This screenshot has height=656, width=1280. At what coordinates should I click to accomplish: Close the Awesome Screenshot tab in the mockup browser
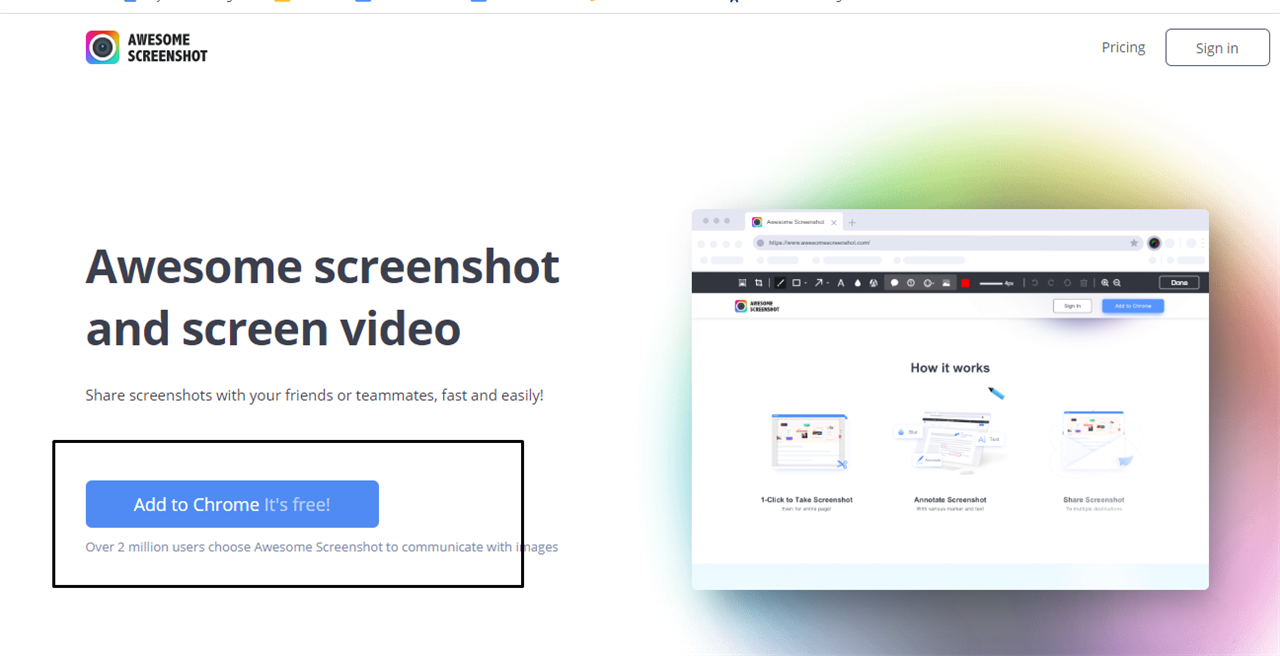click(835, 221)
